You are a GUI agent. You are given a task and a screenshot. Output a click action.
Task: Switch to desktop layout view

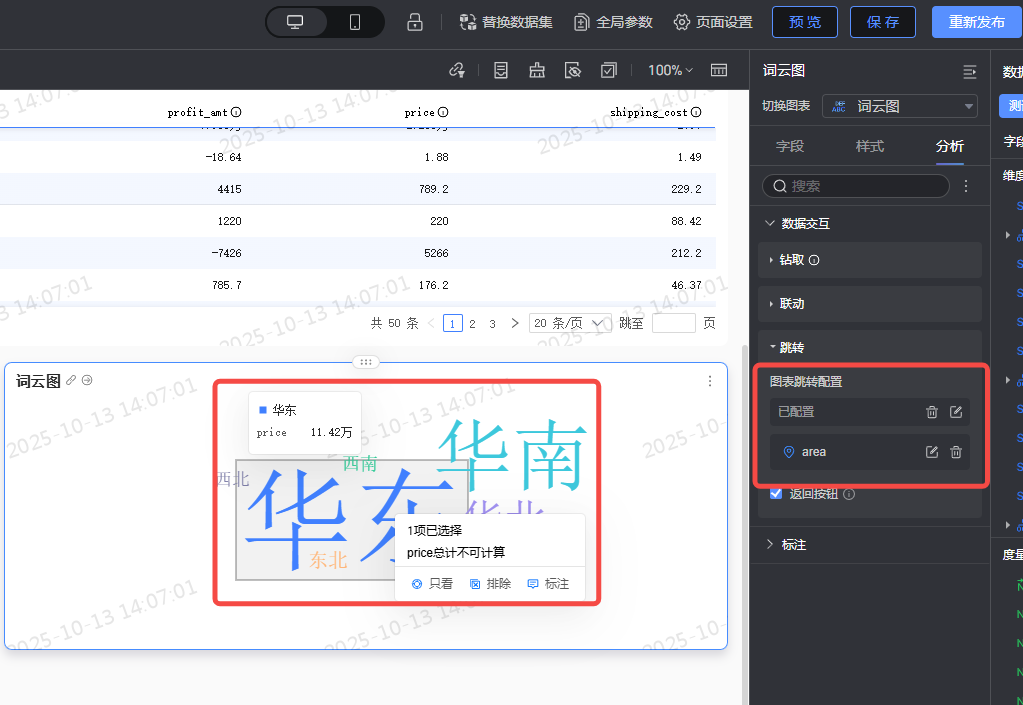pyautogui.click(x=296, y=22)
